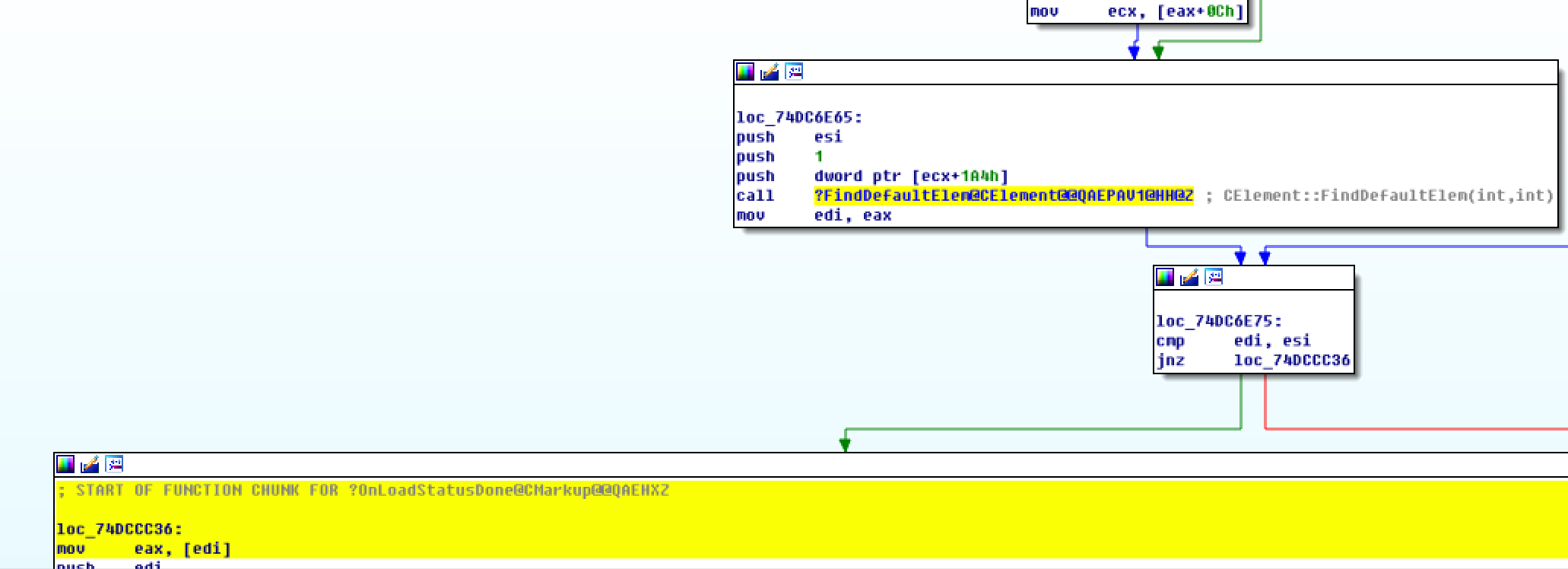The image size is (1568, 569).
Task: Click the pencil edit icon in the loc_74DCCC36 block
Action: point(90,464)
